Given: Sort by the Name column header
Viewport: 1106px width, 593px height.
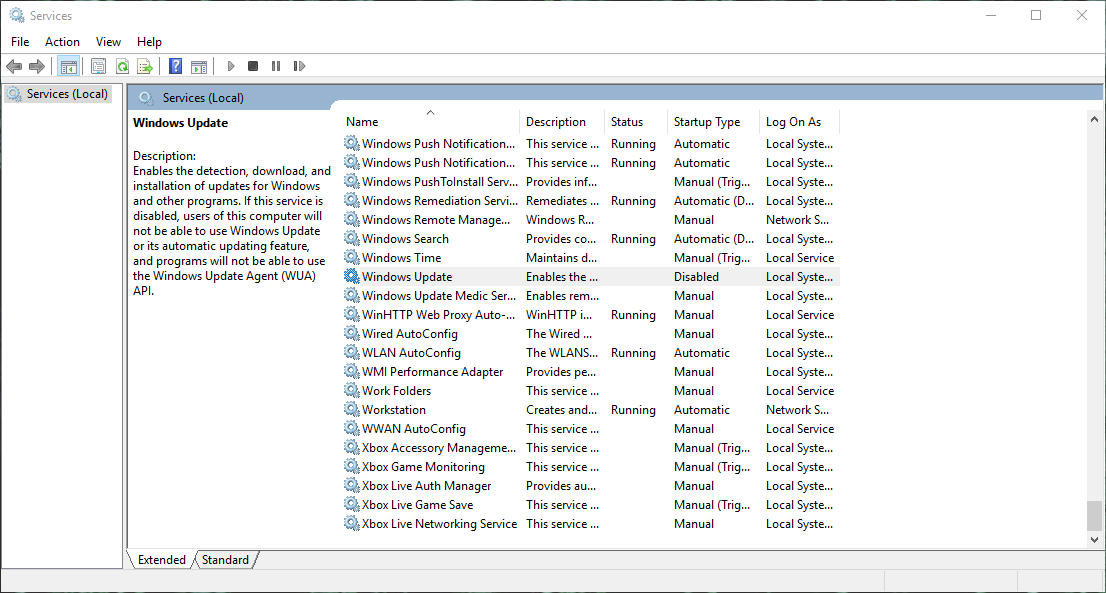Looking at the screenshot, I should click(x=431, y=122).
